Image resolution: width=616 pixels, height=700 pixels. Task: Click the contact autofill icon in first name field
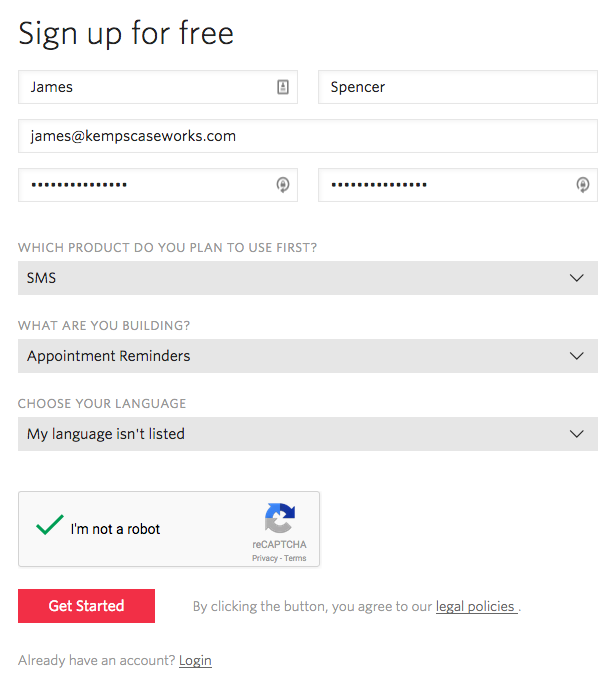(283, 87)
